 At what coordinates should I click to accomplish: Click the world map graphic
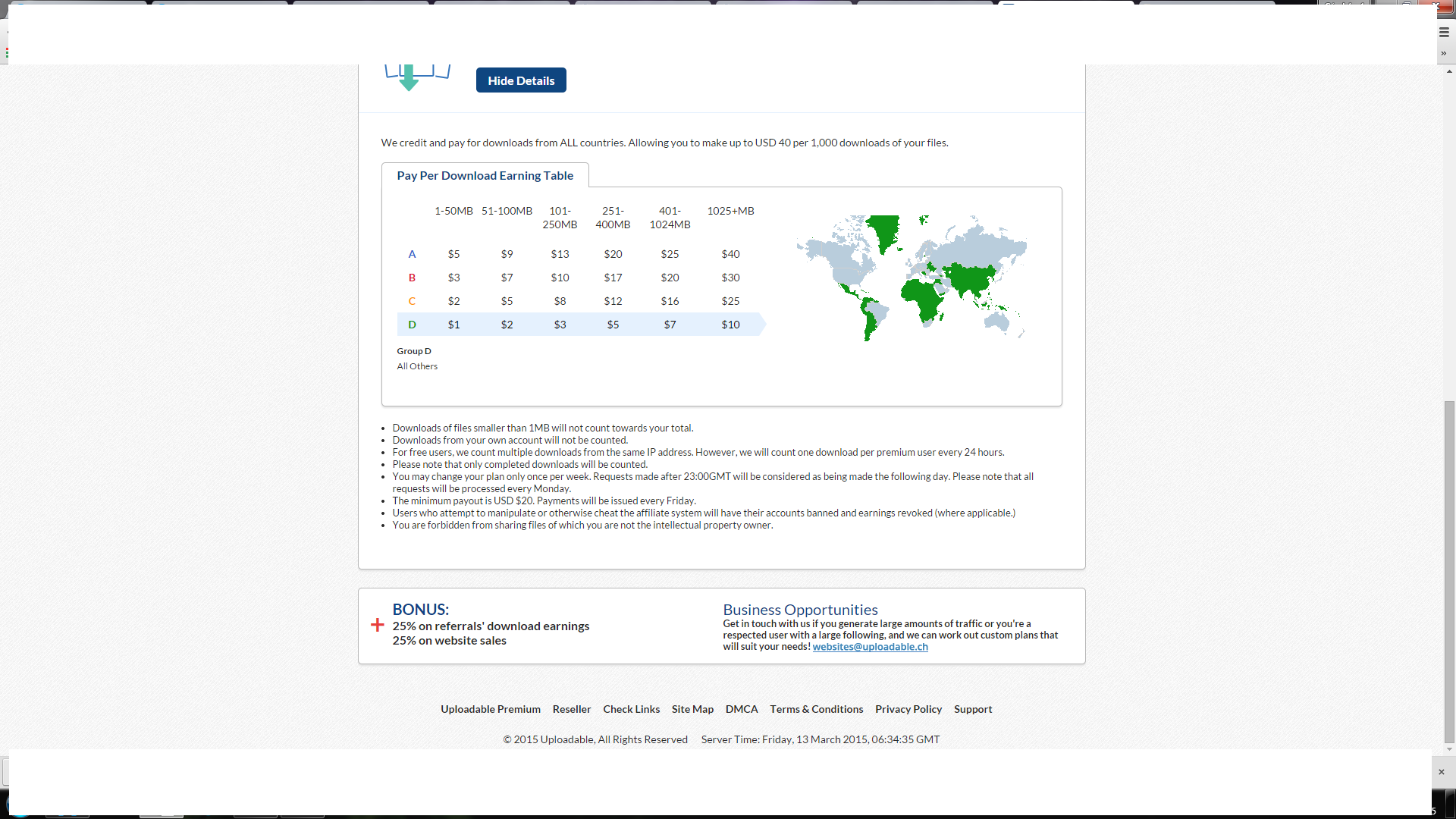pyautogui.click(x=912, y=278)
